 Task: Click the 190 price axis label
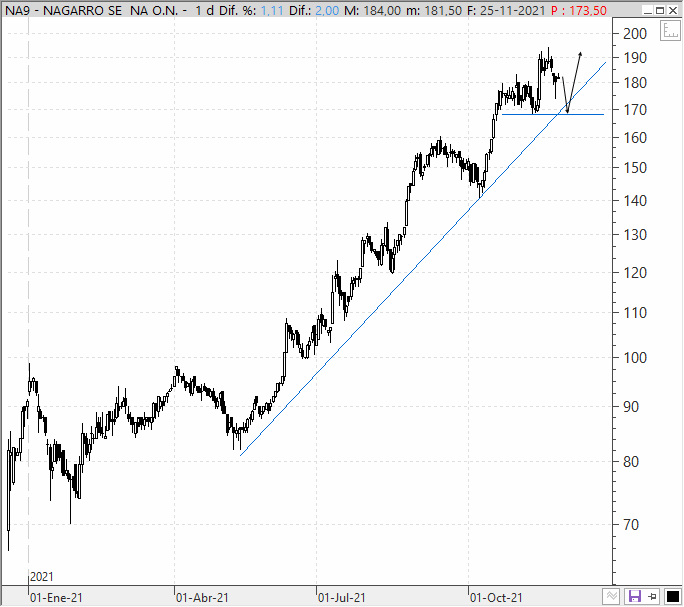click(634, 58)
